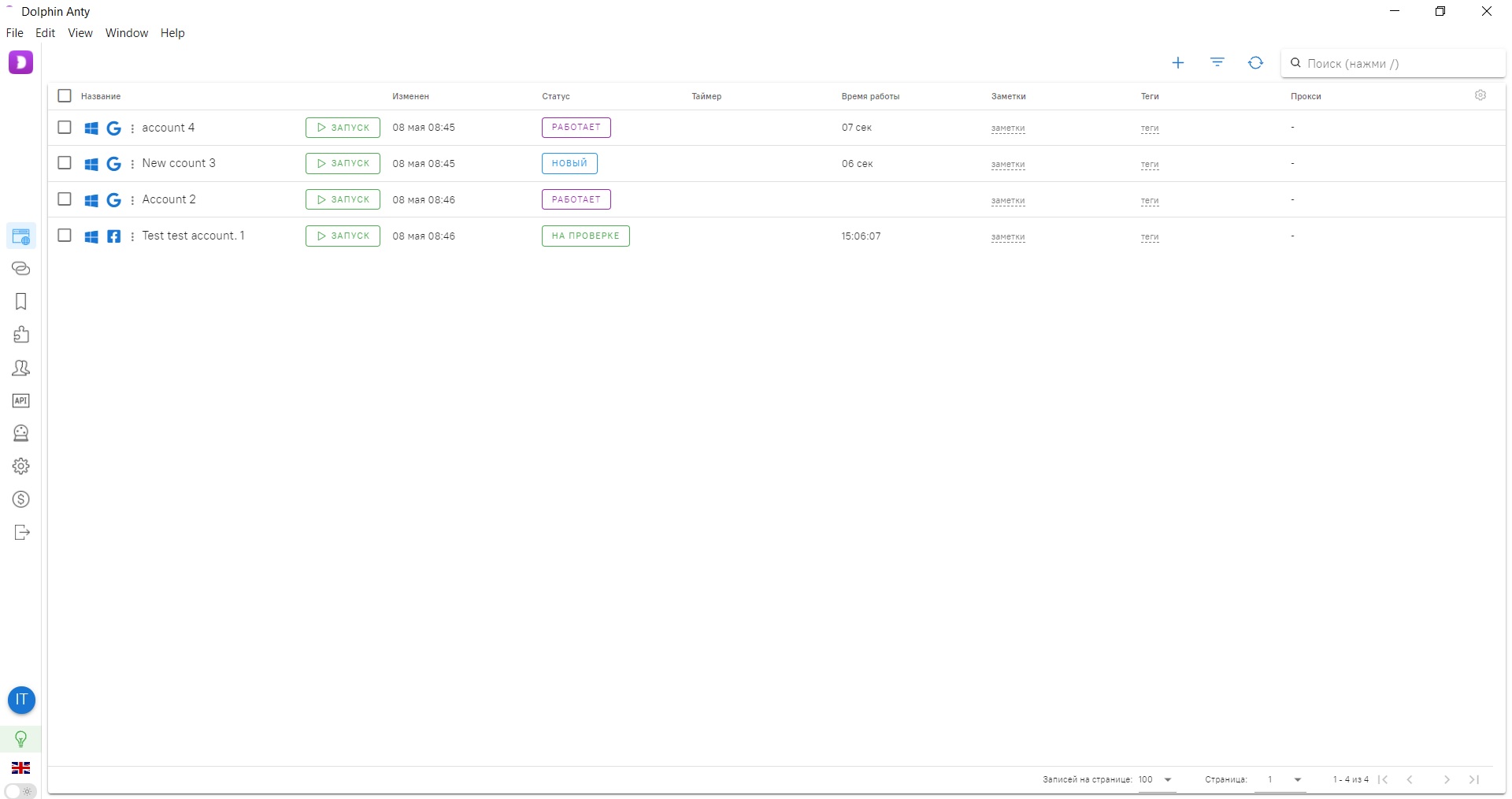Open the billing dollar icon in sidebar
The height and width of the screenshot is (799, 1512).
(21, 500)
